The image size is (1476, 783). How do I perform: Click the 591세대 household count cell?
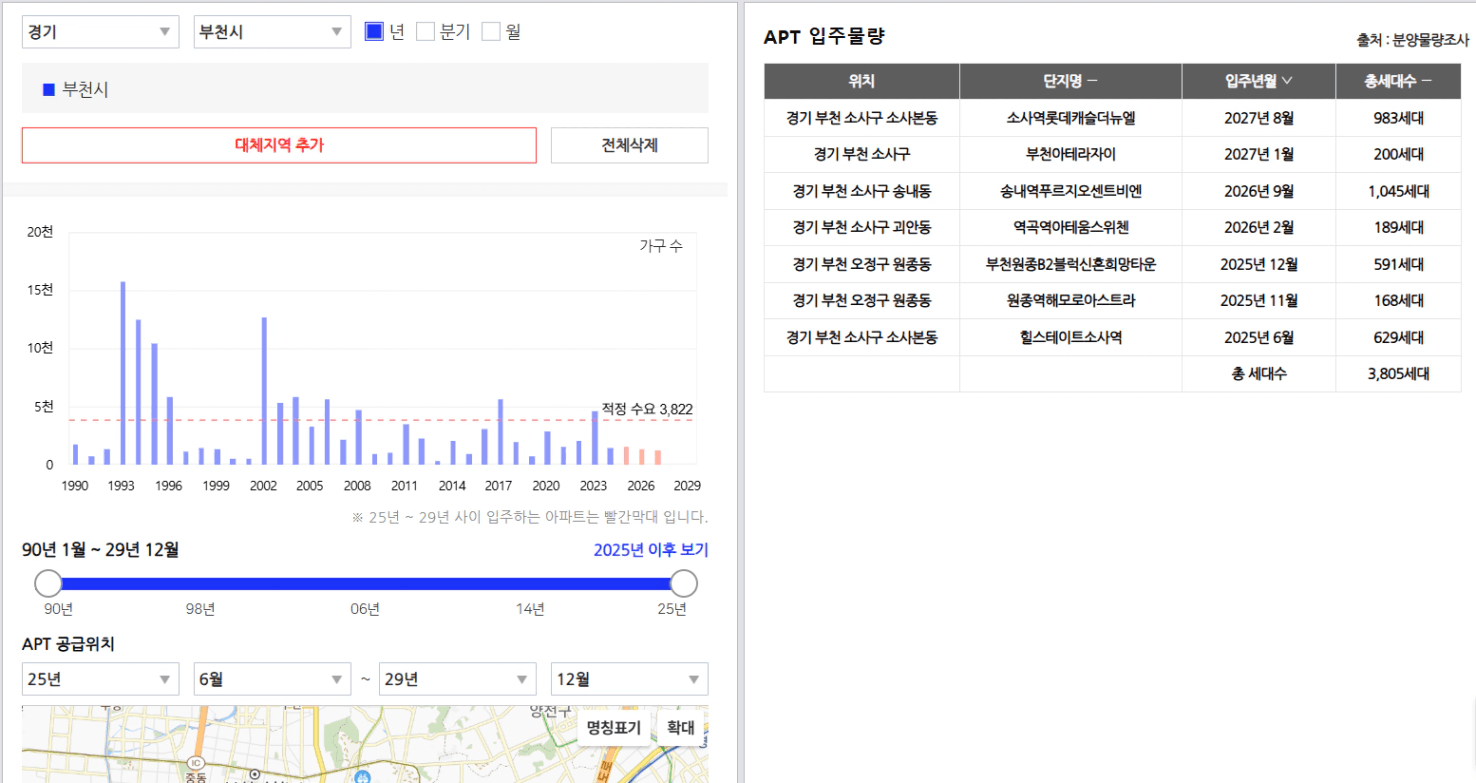click(x=1398, y=265)
